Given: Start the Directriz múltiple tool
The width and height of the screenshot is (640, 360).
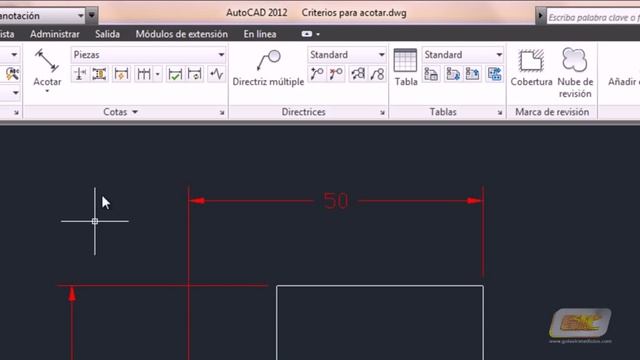Looking at the screenshot, I should (x=268, y=68).
